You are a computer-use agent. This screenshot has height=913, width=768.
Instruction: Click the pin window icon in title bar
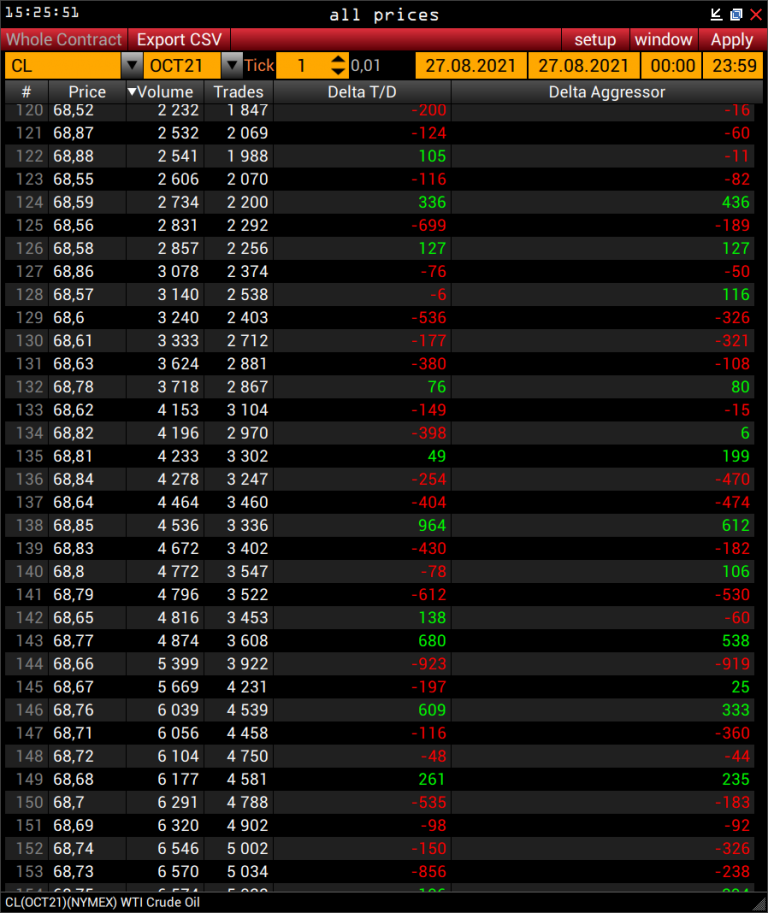click(x=716, y=14)
